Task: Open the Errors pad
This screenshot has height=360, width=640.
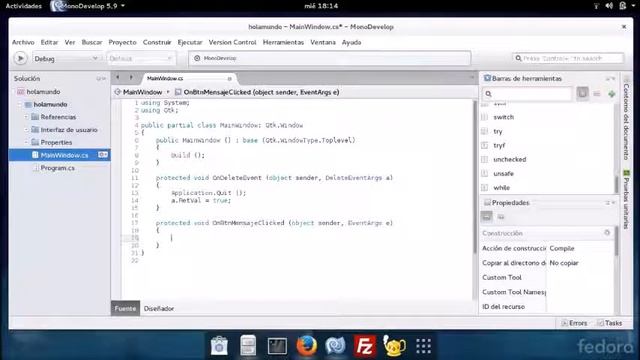Action: coord(574,323)
